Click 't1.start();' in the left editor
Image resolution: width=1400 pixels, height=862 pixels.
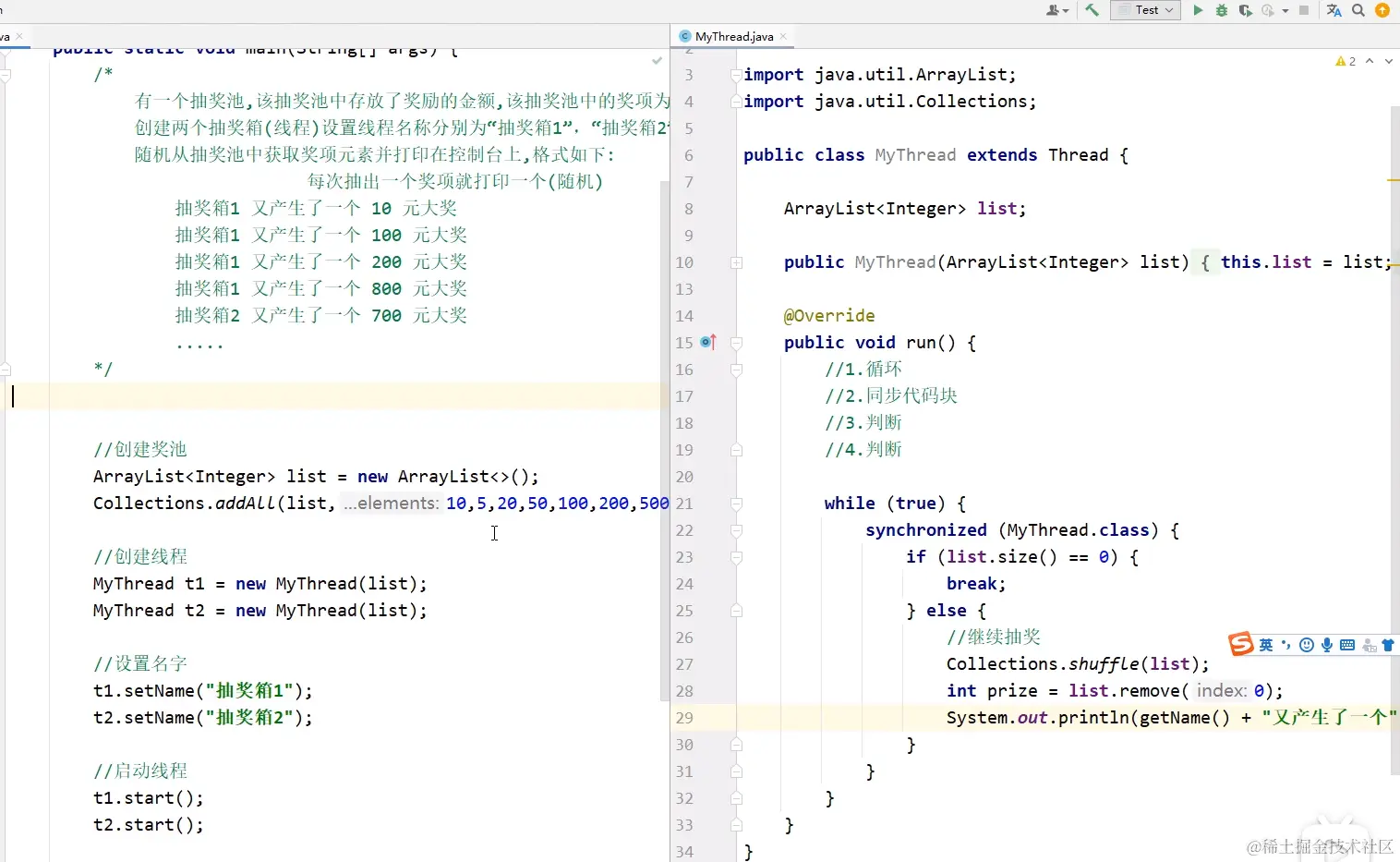[148, 798]
